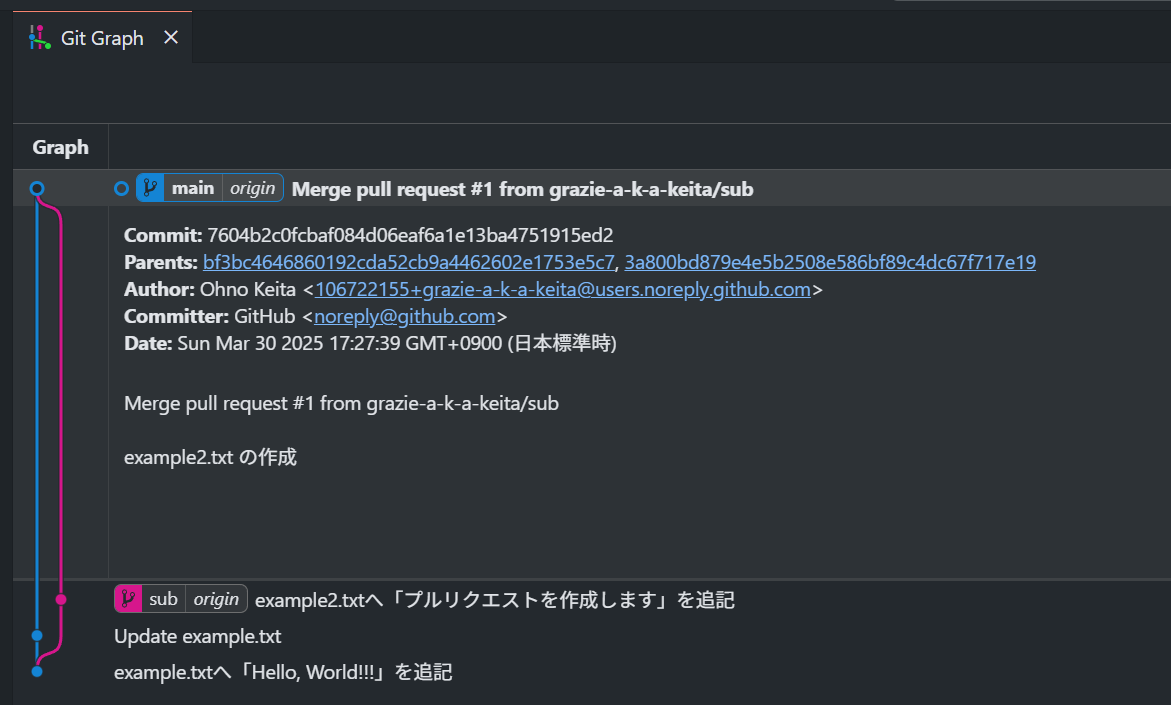Click the origin label next to sub
The width and height of the screenshot is (1171, 705).
(216, 598)
